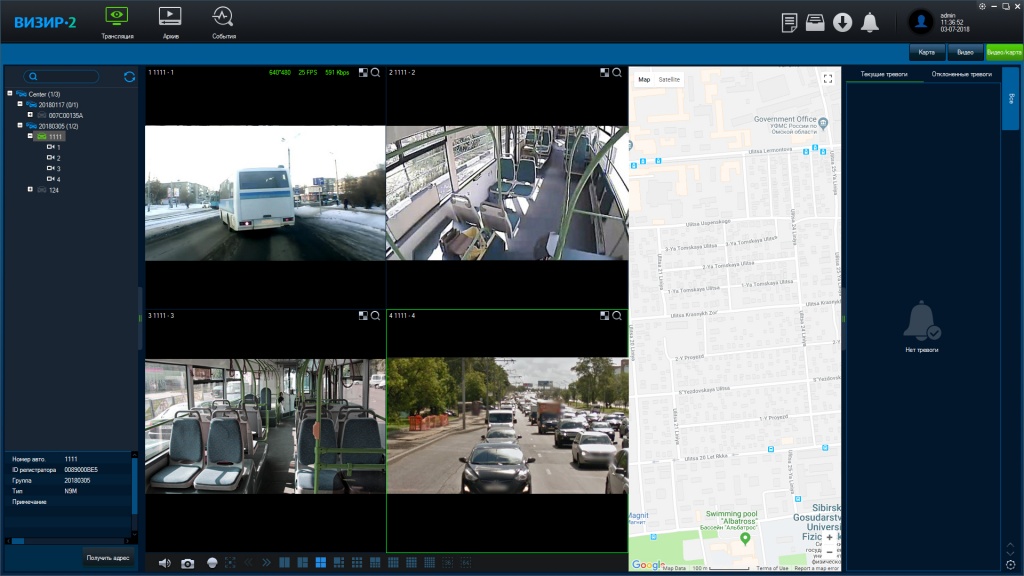Refresh the device tree list

(x=129, y=76)
